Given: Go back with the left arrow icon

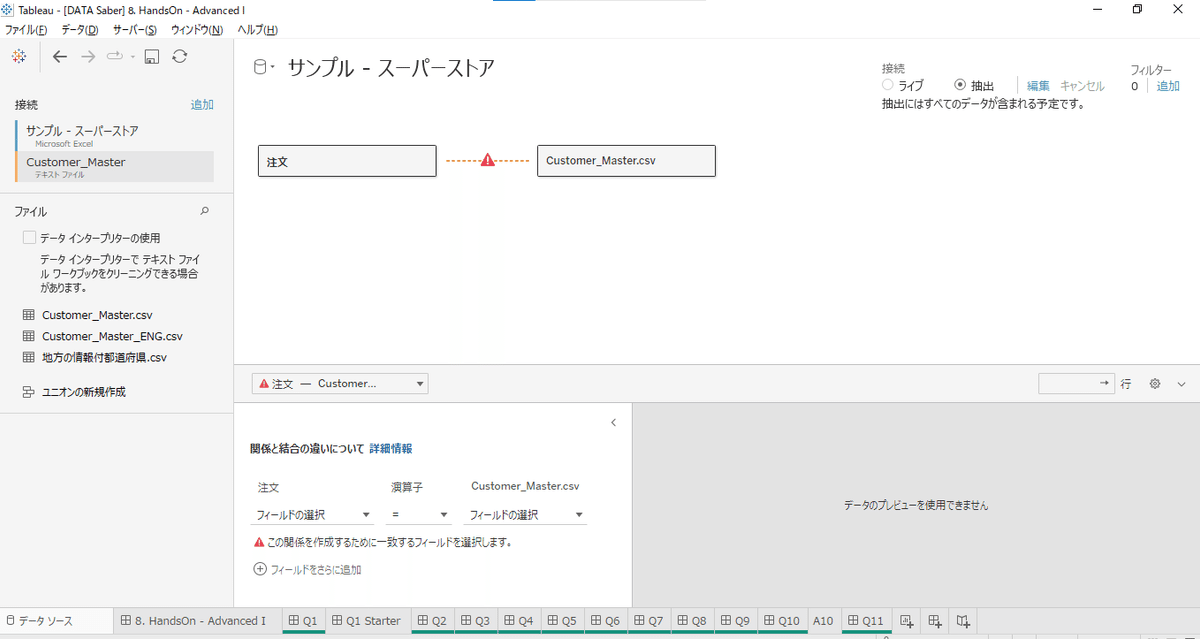Looking at the screenshot, I should [60, 57].
